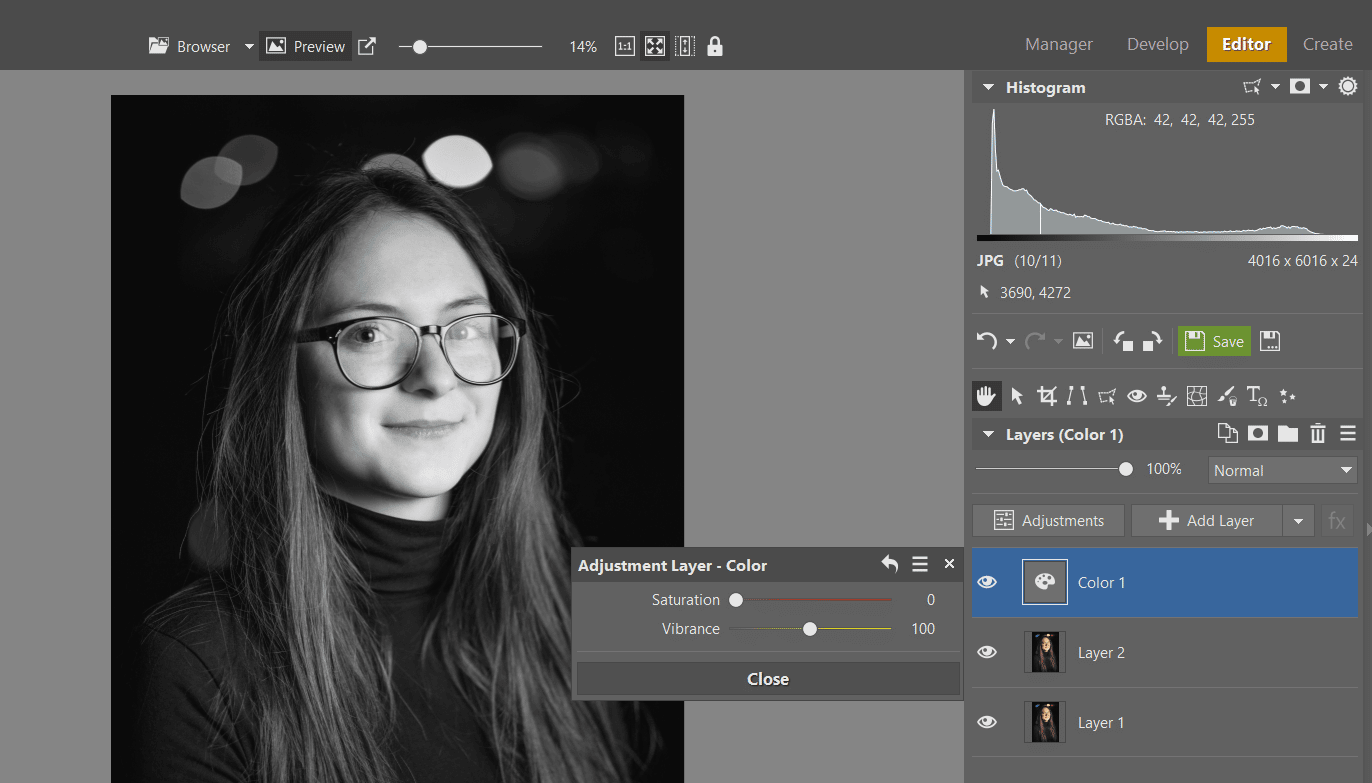Viewport: 1372px width, 783px height.
Task: Select the Crop tool
Action: click(1047, 396)
